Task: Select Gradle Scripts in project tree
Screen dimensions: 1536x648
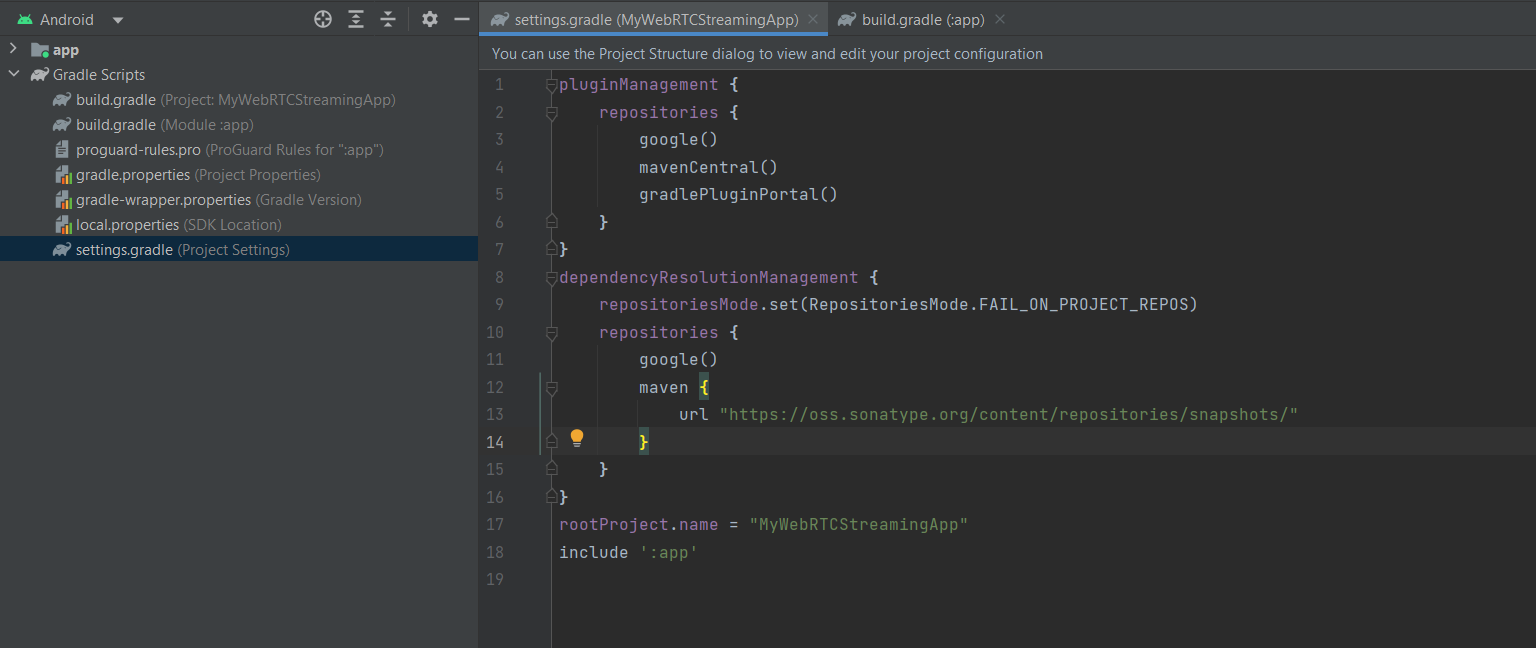Action: point(88,75)
